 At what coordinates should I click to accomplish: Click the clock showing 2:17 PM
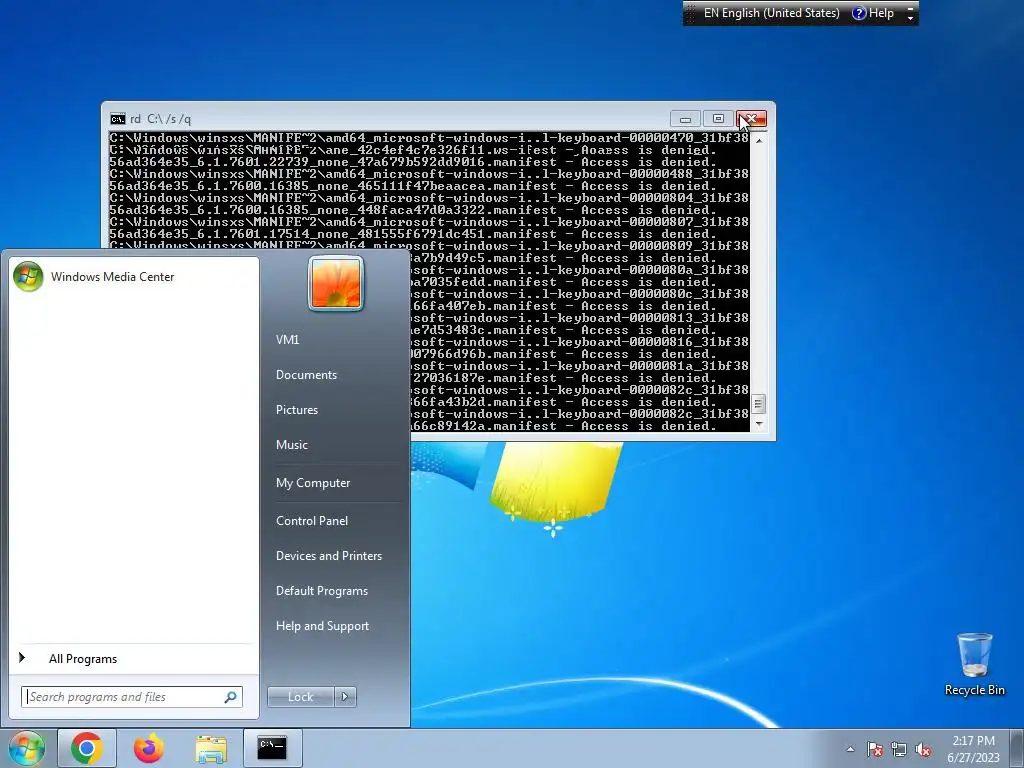pyautogui.click(x=973, y=741)
